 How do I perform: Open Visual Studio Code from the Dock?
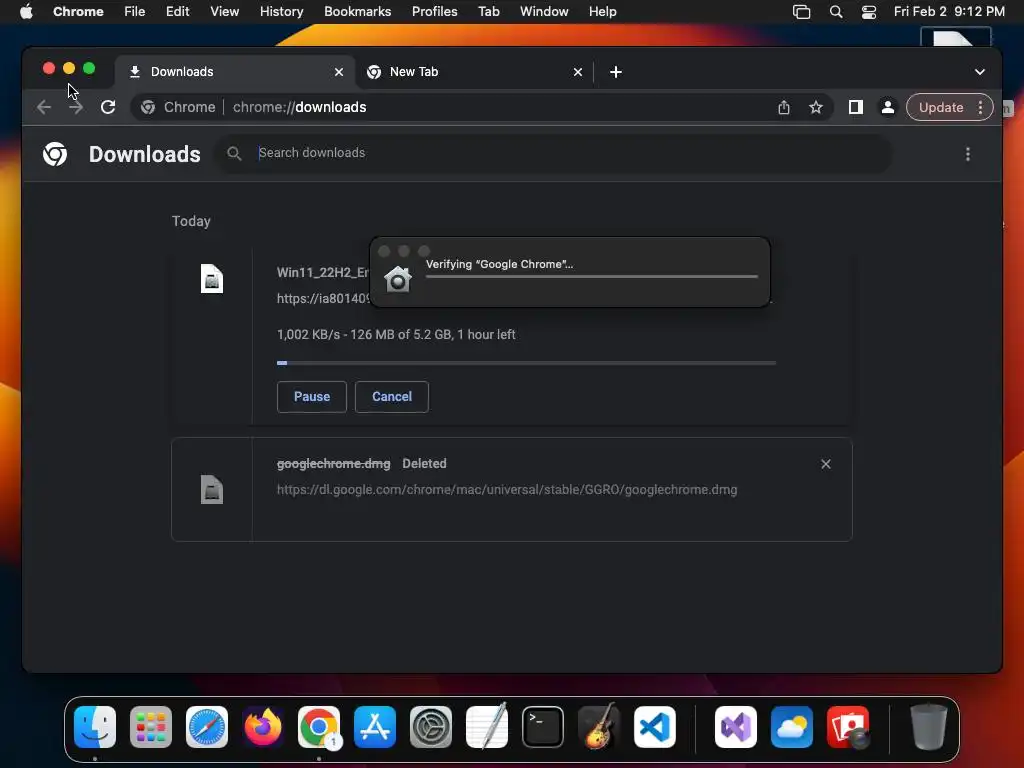click(655, 727)
